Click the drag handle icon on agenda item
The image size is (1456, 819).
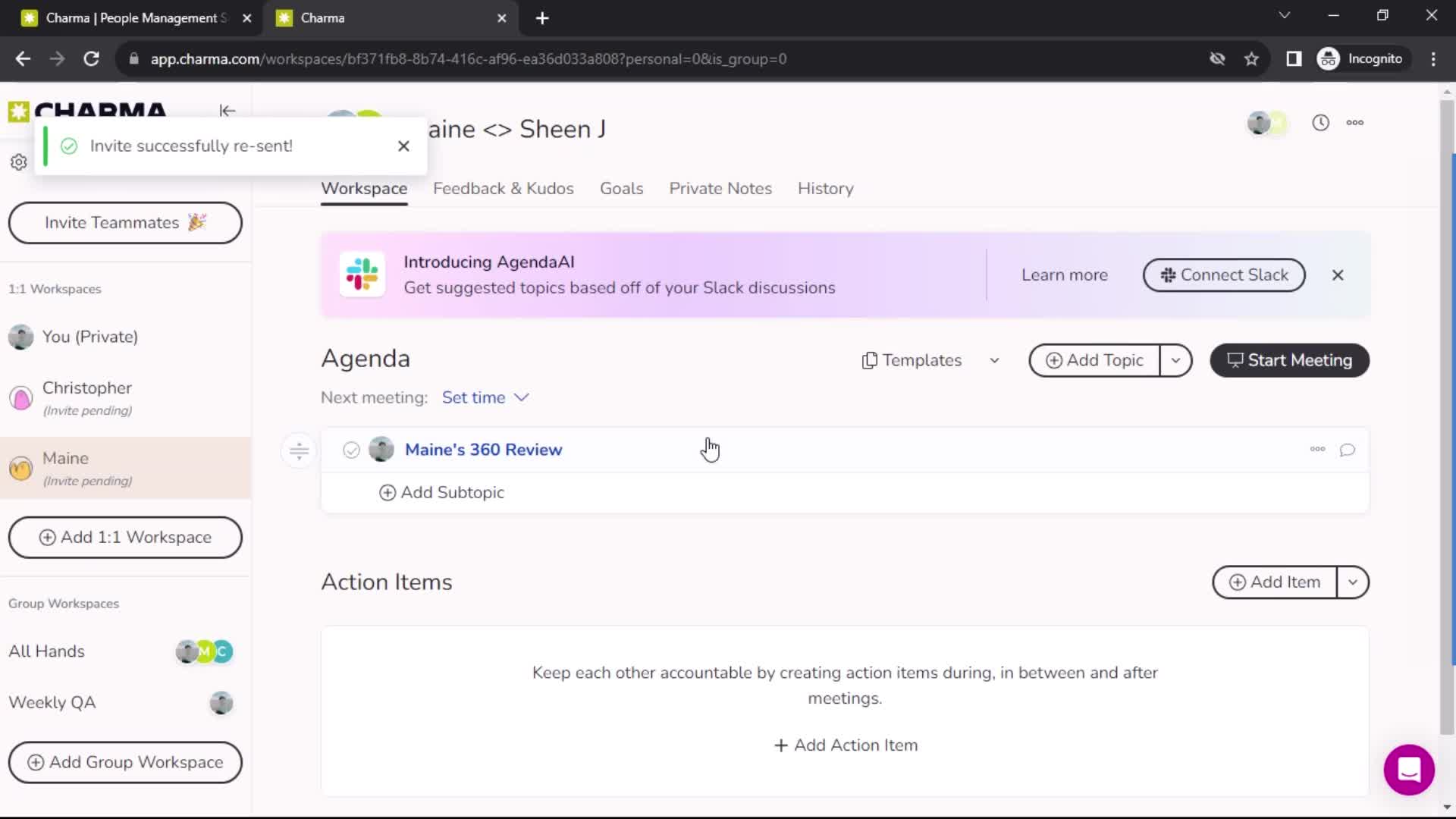point(300,449)
